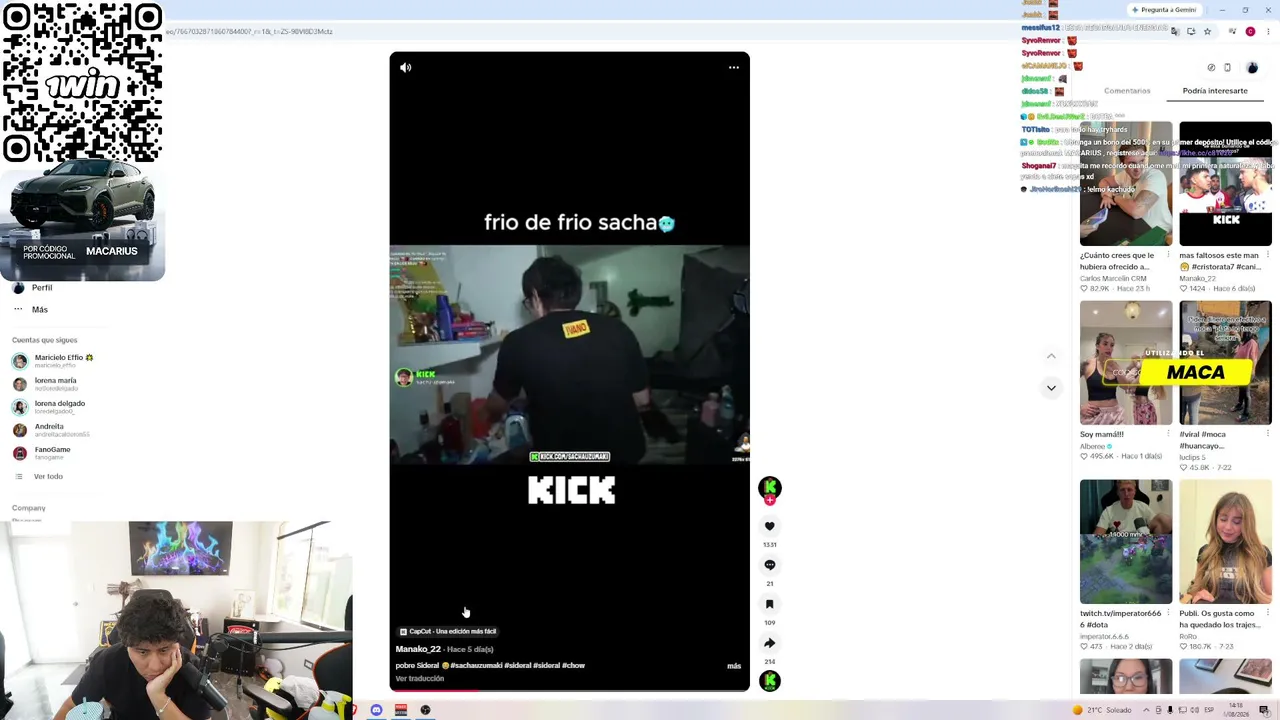Open the TikTok account avatar at top right
Viewport: 1280px width, 720px height.
(x=1252, y=68)
